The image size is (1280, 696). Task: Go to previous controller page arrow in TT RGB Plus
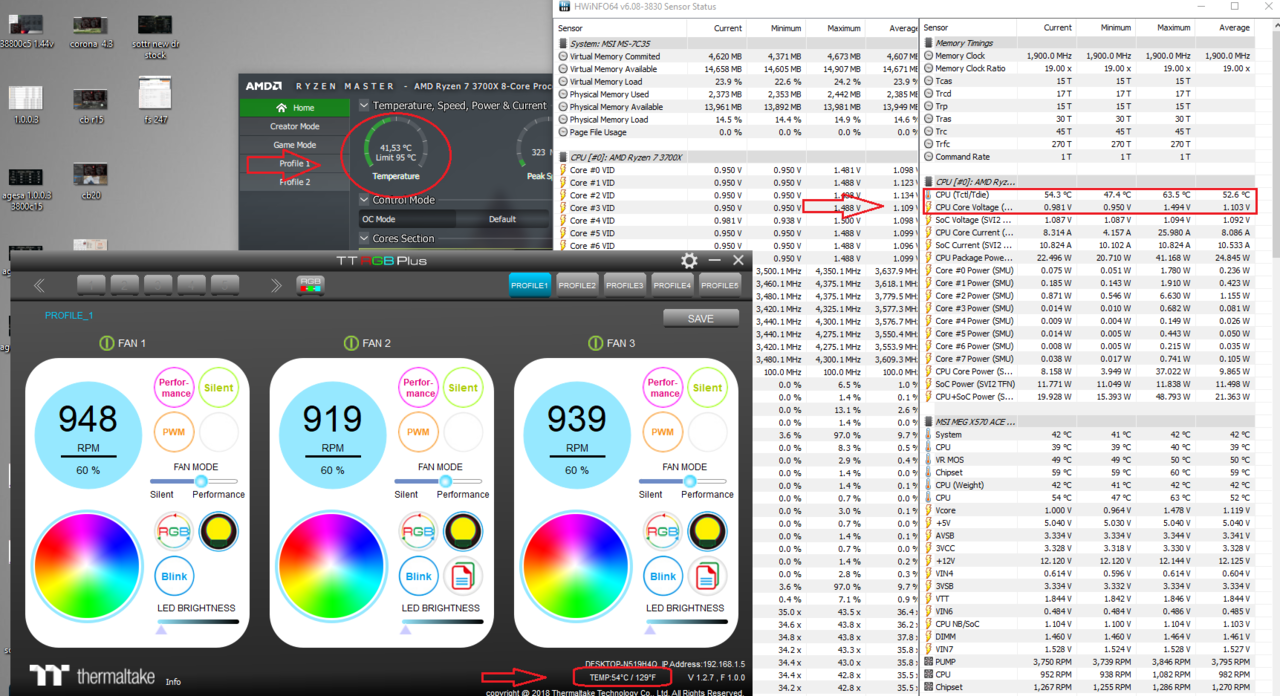[39, 286]
